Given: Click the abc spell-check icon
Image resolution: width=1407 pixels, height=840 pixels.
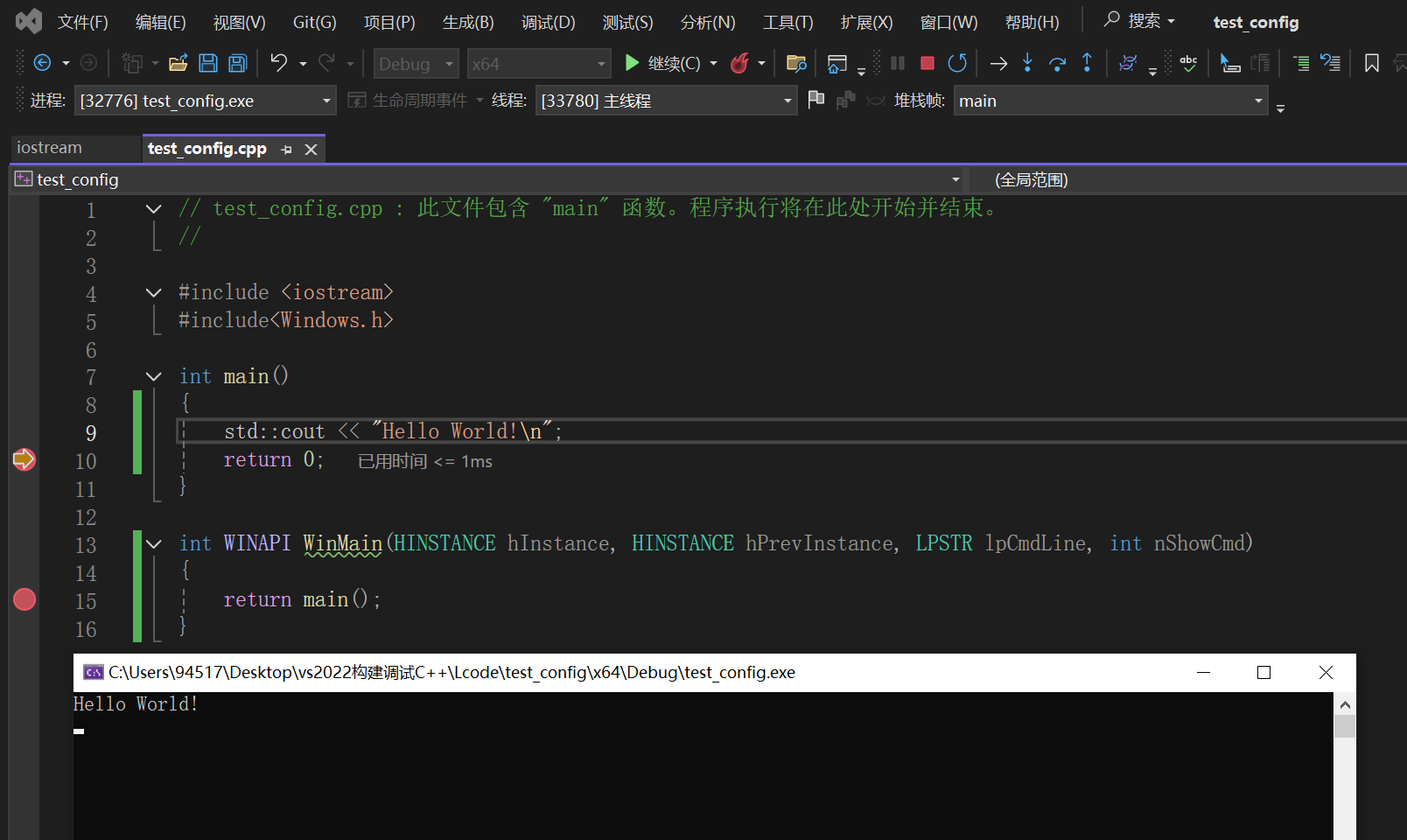Looking at the screenshot, I should 1188,63.
